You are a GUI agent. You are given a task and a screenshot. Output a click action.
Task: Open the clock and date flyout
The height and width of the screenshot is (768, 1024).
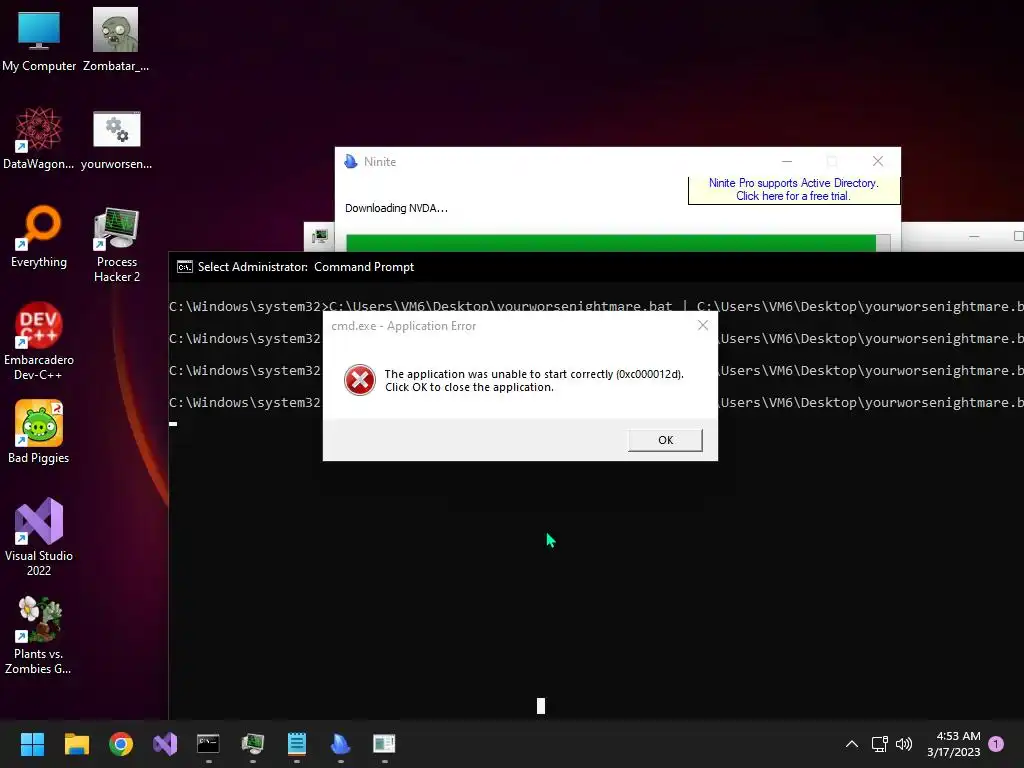click(x=953, y=744)
